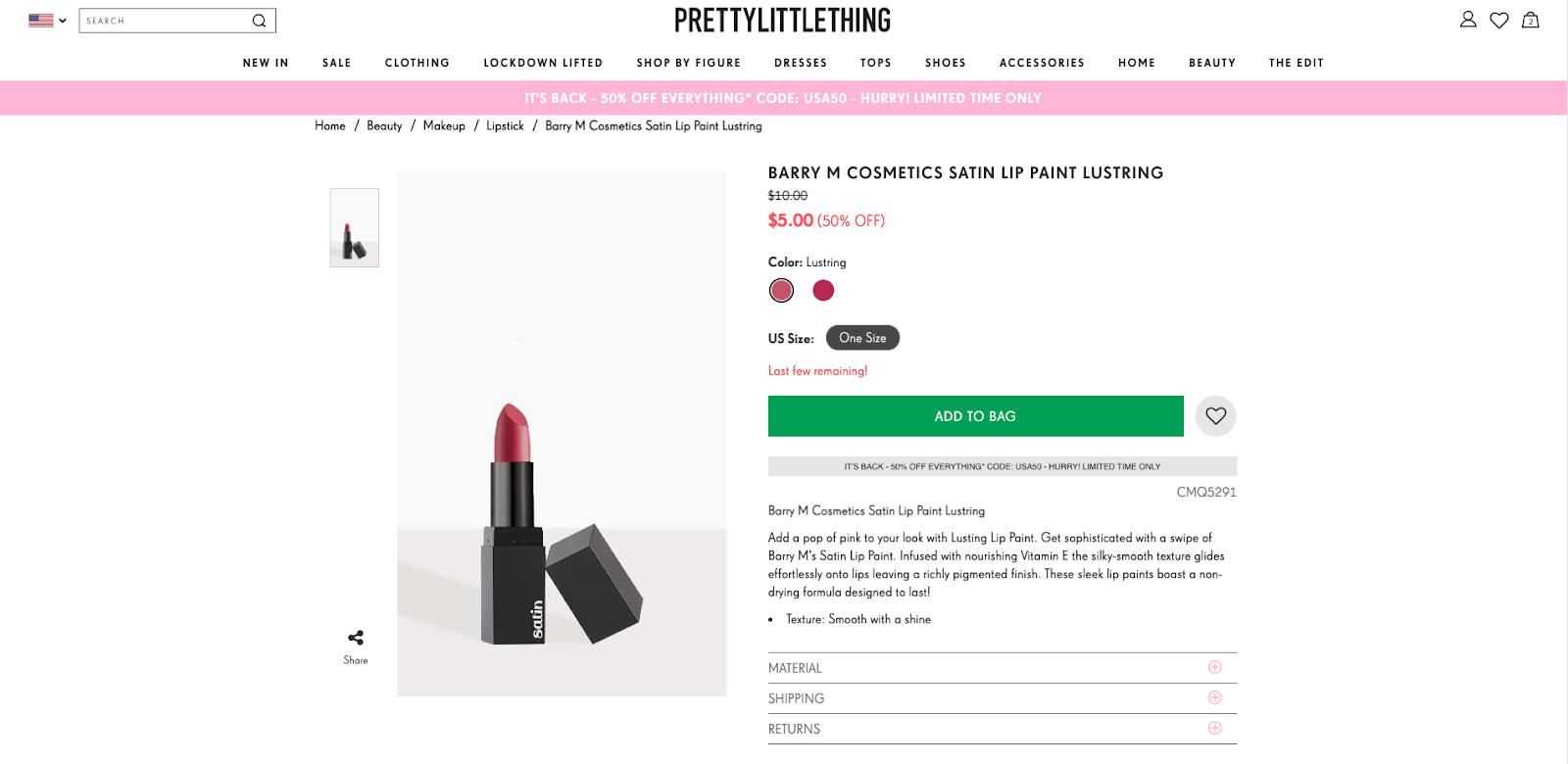Click the search magnifier icon
This screenshot has height=764, width=1568.
click(x=259, y=21)
